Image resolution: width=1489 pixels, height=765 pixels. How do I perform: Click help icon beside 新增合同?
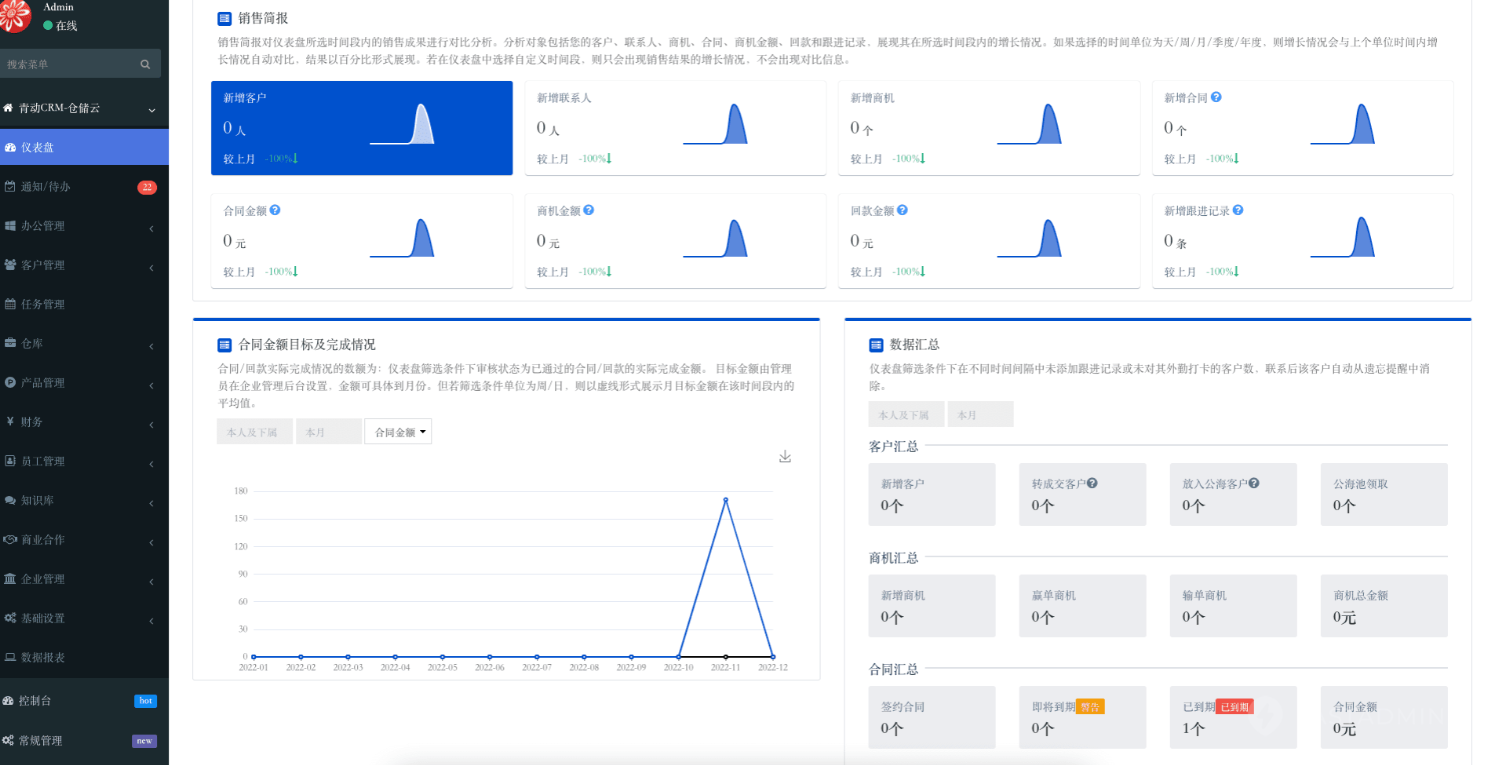coord(1216,98)
